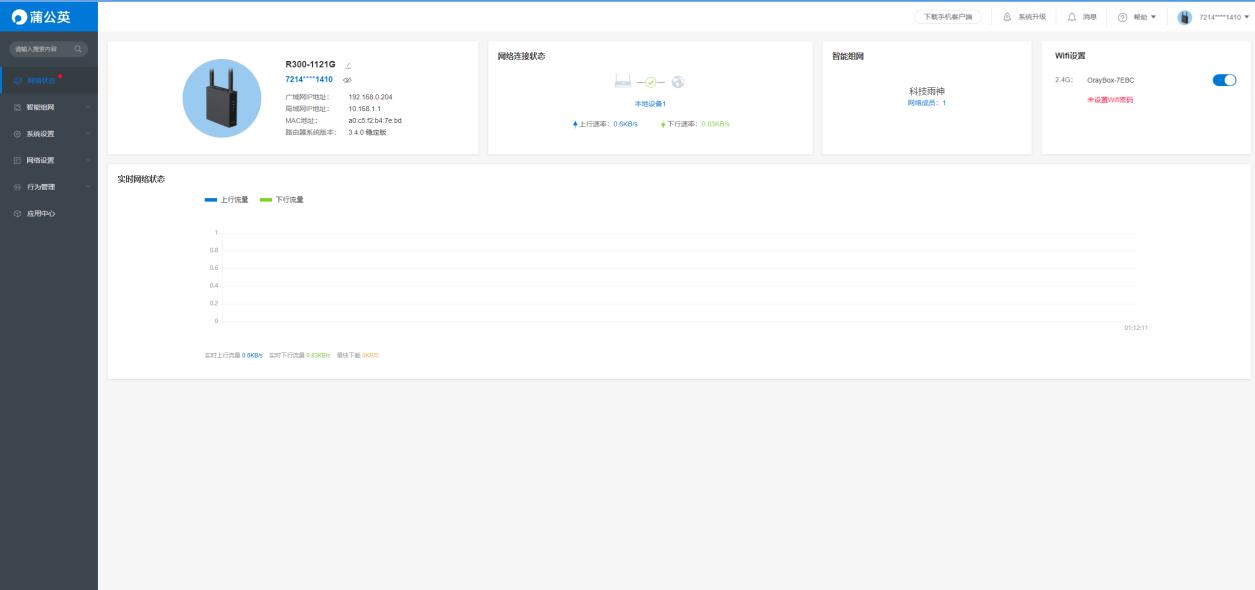Click the icon beside 智能组网 in sidebar
The image size is (1255, 590).
(17, 107)
